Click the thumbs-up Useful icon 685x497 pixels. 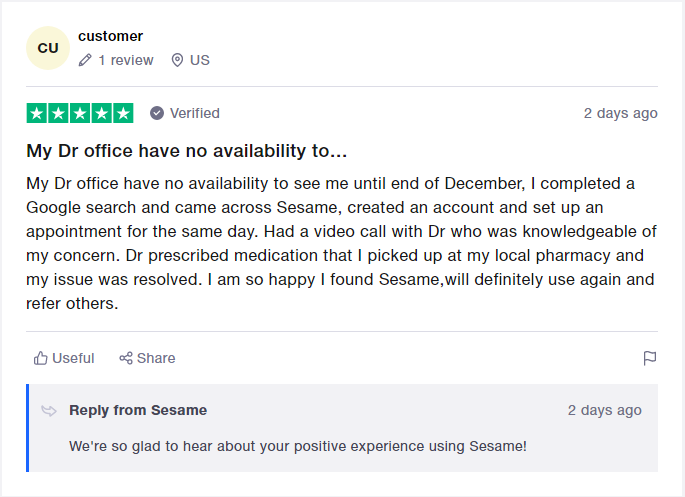coord(41,358)
